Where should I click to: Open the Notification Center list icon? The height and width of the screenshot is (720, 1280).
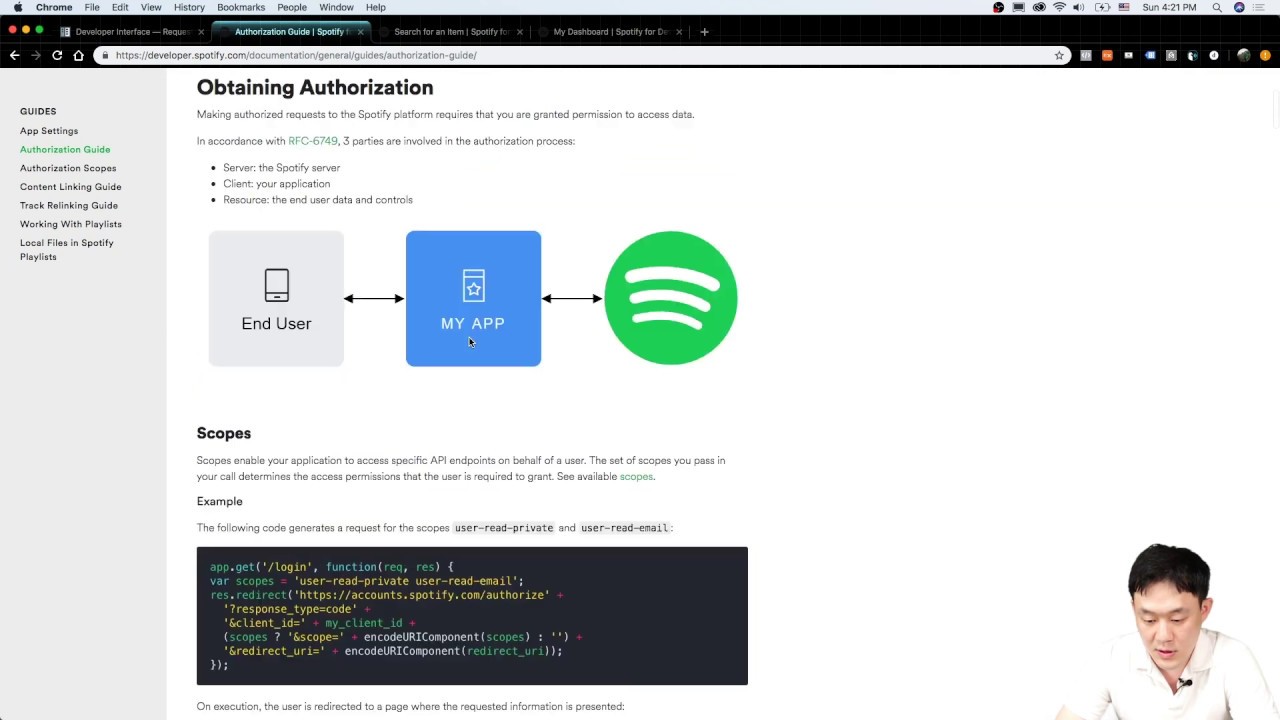click(1261, 7)
